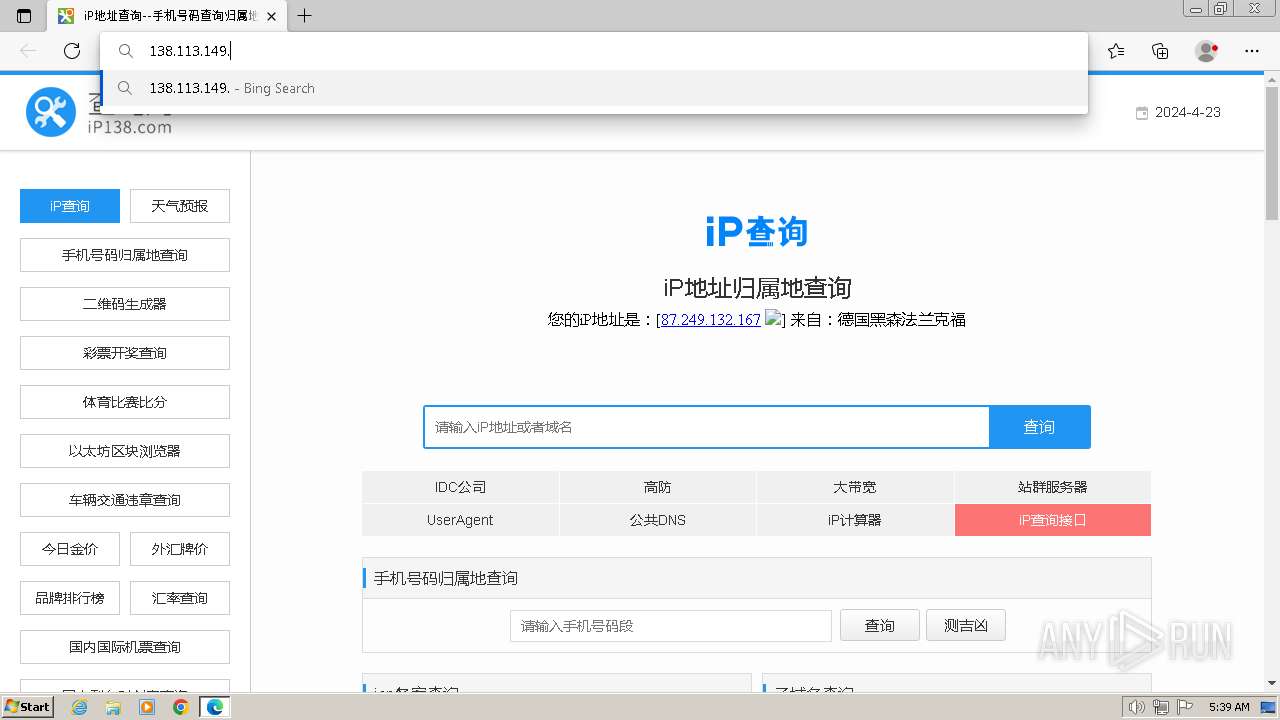Open 二维码生成器 in sidebar
1280x720 pixels.
coord(125,304)
